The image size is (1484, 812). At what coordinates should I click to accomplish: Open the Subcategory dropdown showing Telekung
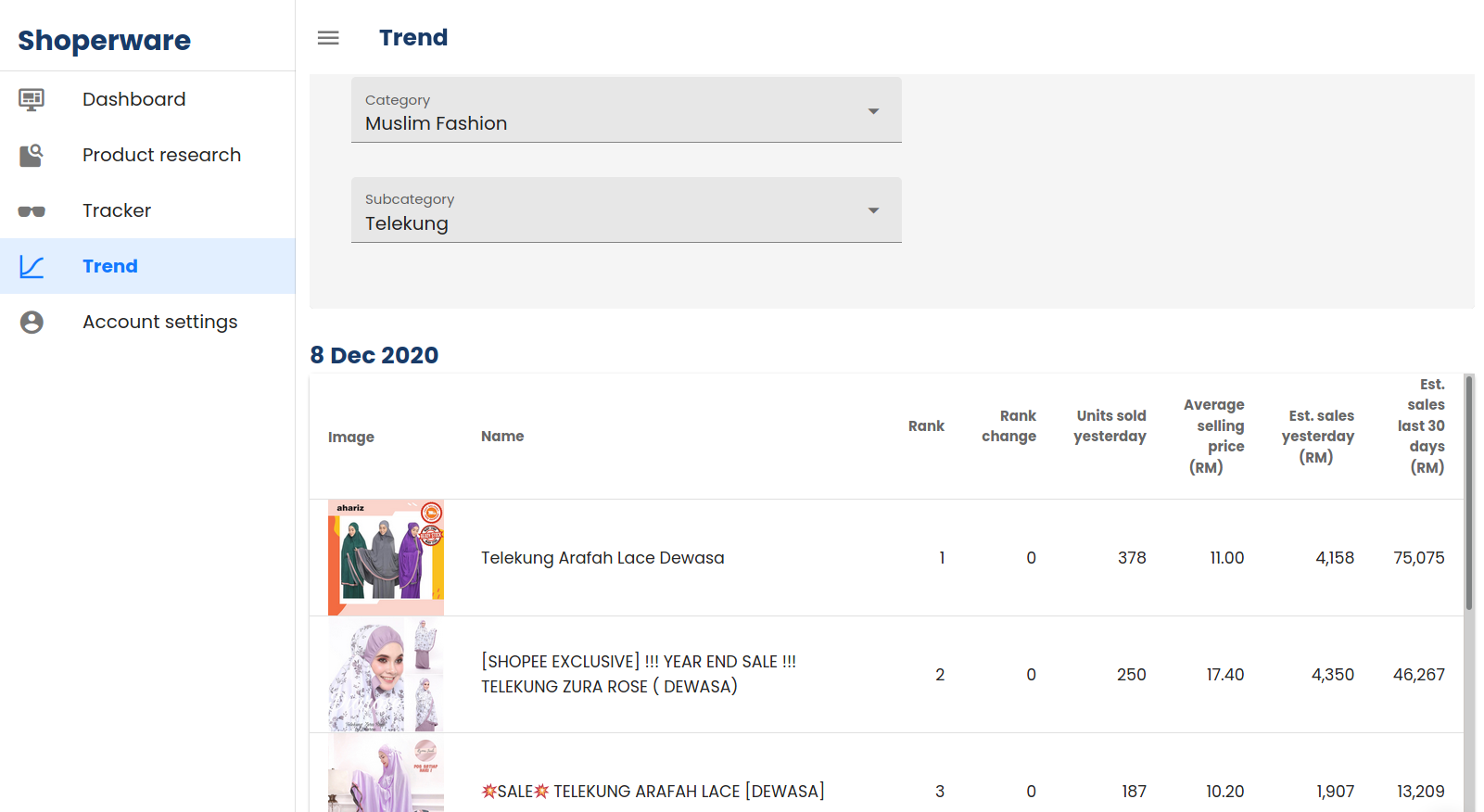tap(627, 210)
